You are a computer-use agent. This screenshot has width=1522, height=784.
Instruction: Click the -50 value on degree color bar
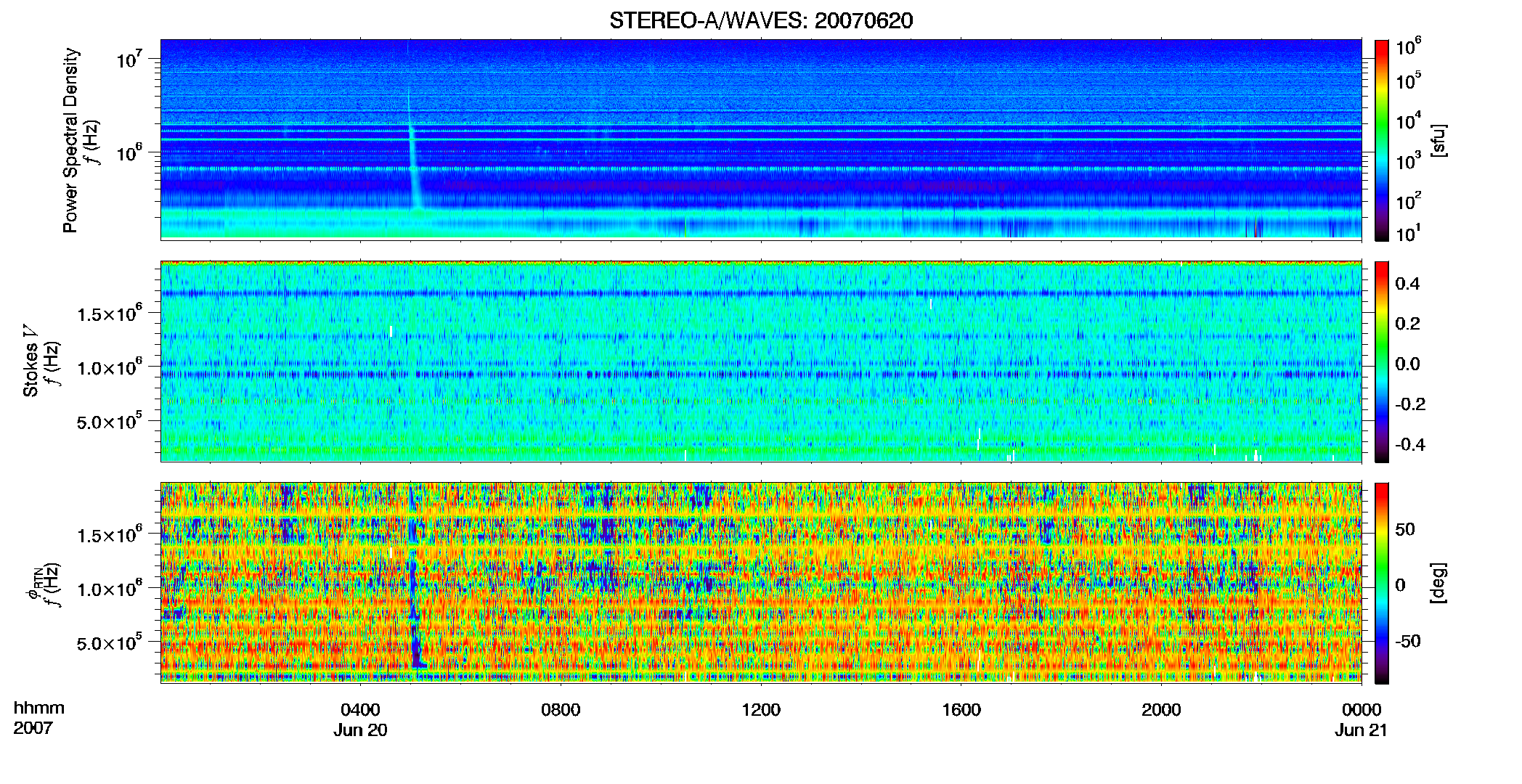pyautogui.click(x=1407, y=642)
